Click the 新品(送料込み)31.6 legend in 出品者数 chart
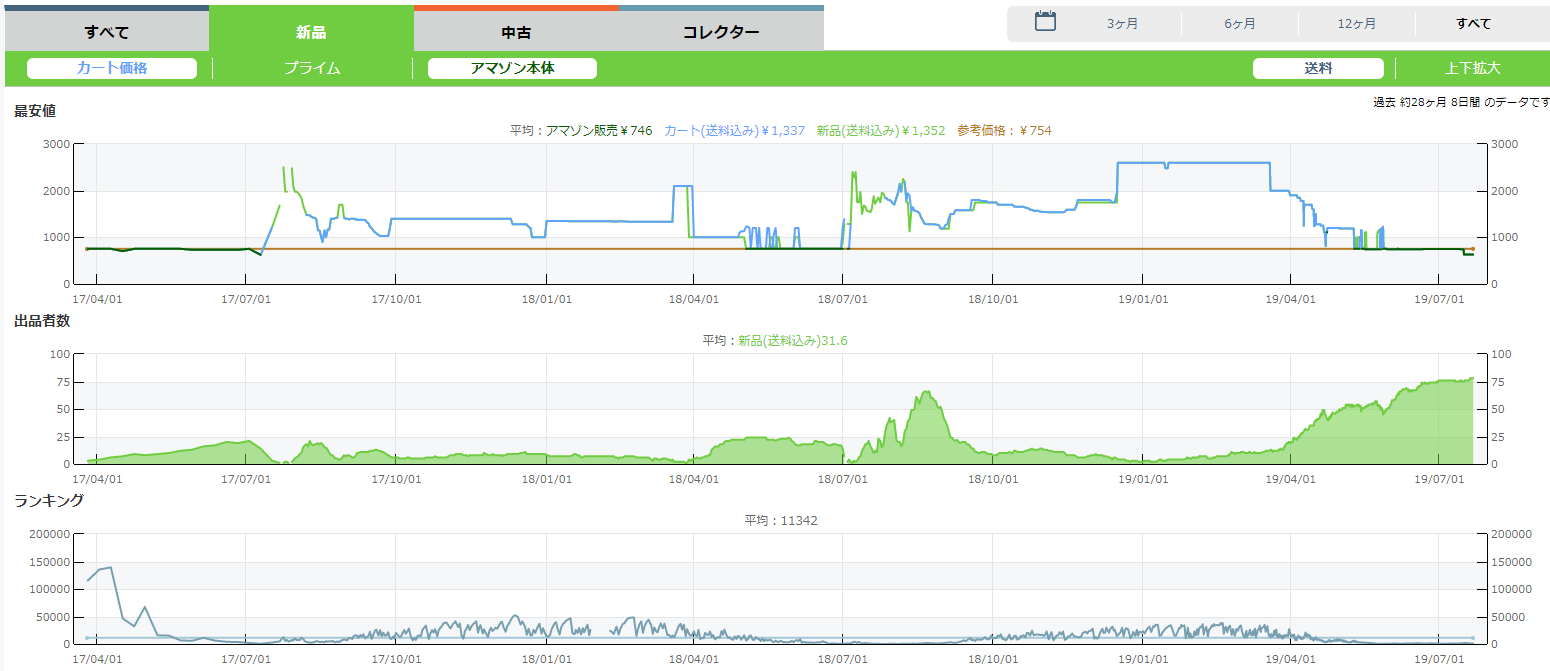The width and height of the screenshot is (1550, 671). [x=792, y=341]
